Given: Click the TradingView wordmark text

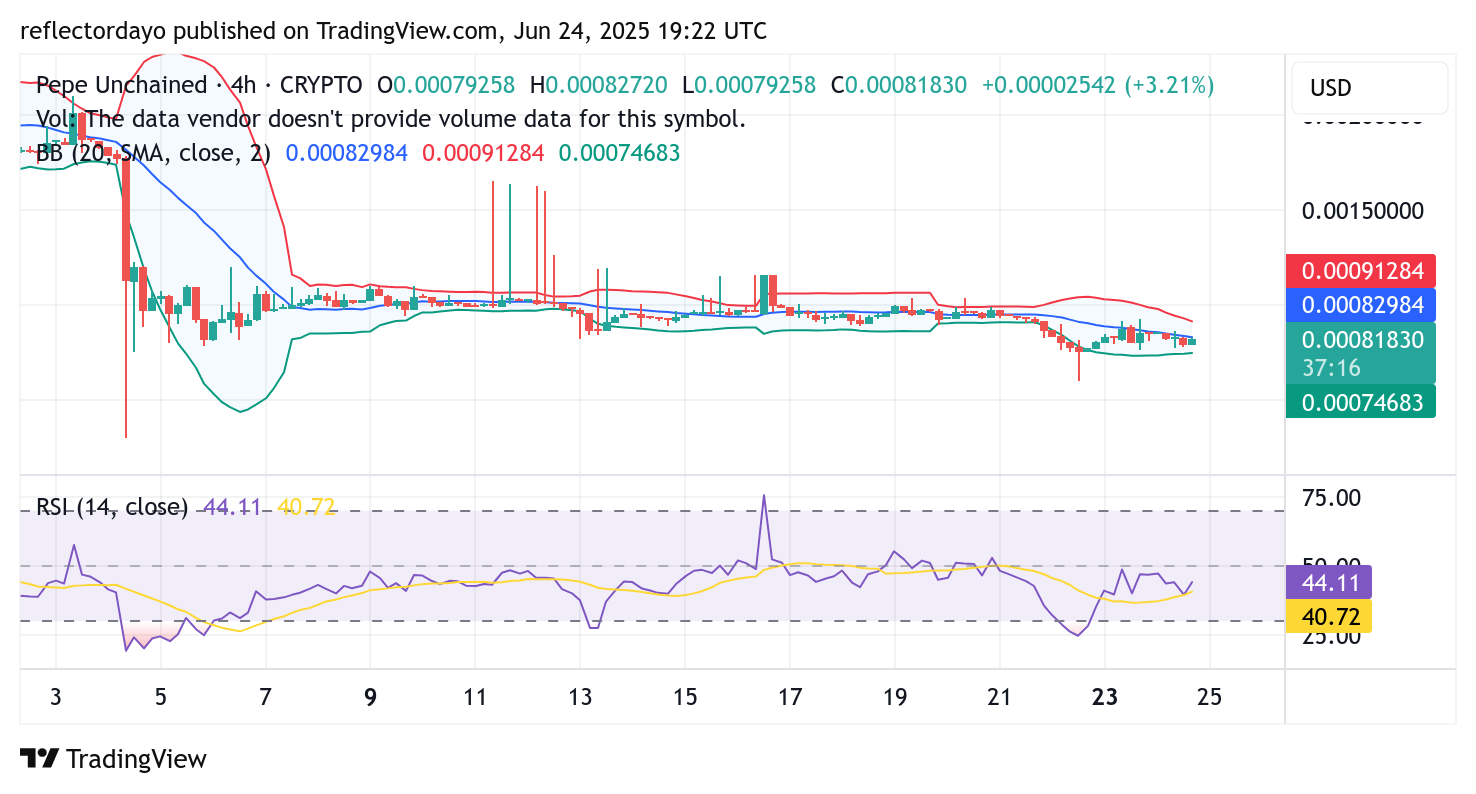Looking at the screenshot, I should coord(136,759).
